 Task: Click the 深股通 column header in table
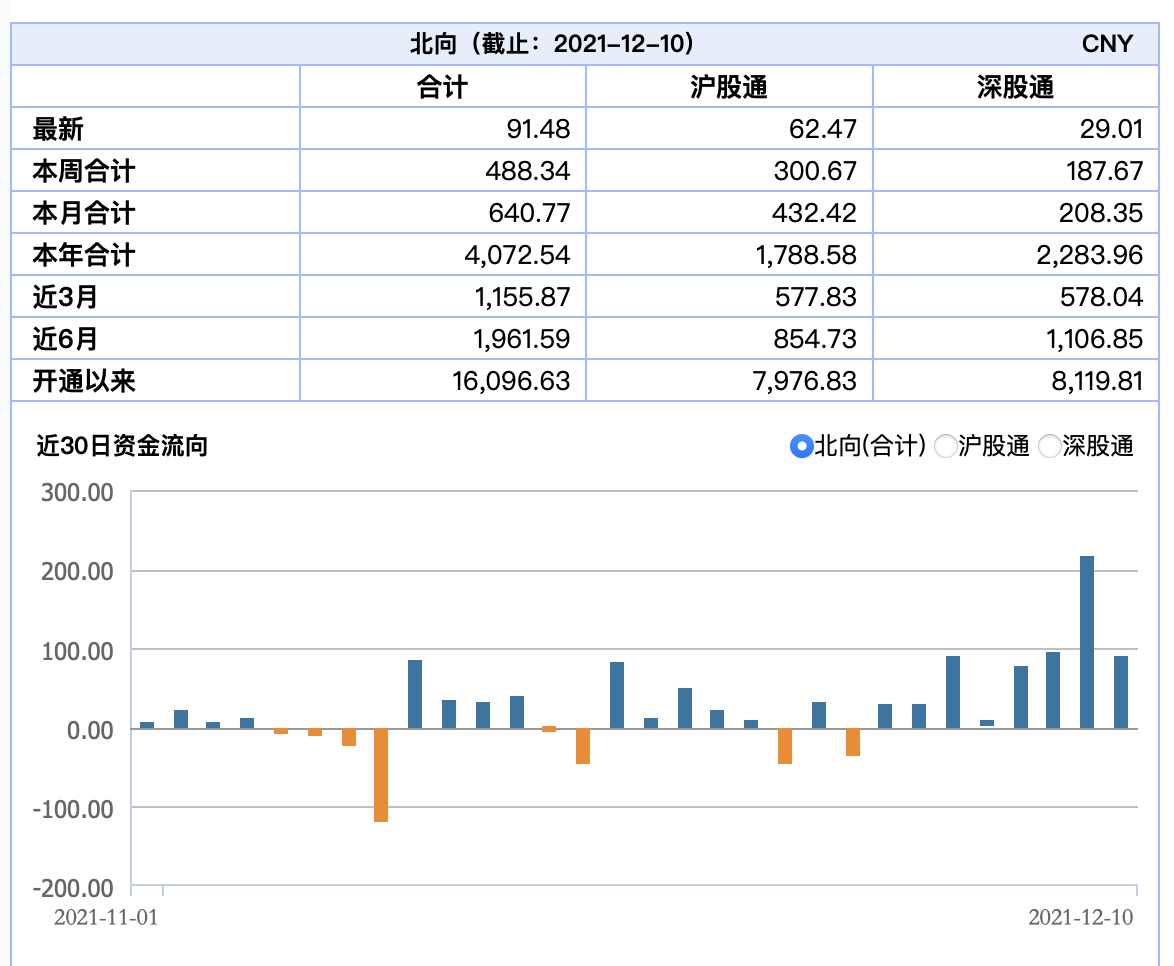(1015, 87)
